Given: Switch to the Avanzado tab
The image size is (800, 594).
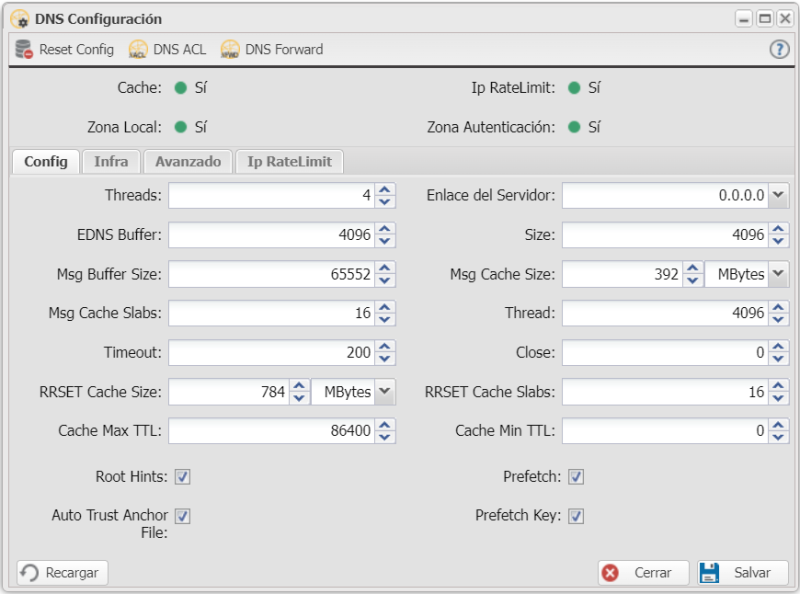Looking at the screenshot, I should point(189,161).
